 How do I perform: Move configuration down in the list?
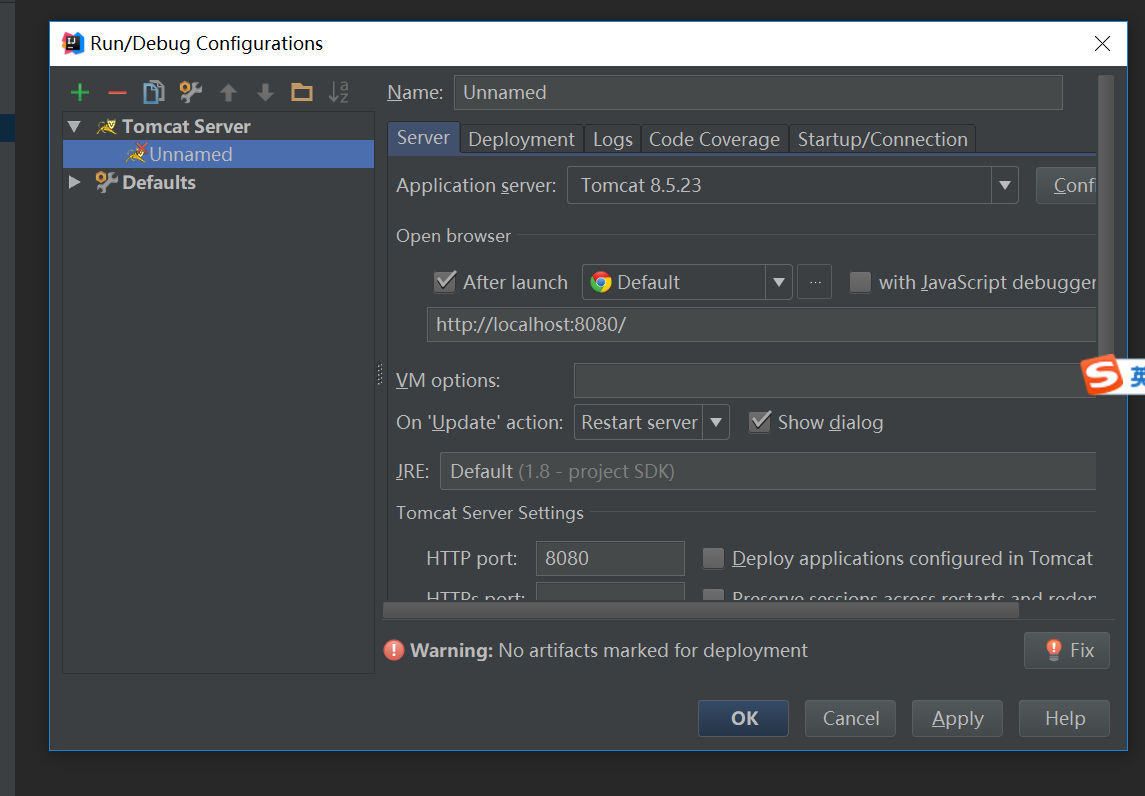click(265, 92)
